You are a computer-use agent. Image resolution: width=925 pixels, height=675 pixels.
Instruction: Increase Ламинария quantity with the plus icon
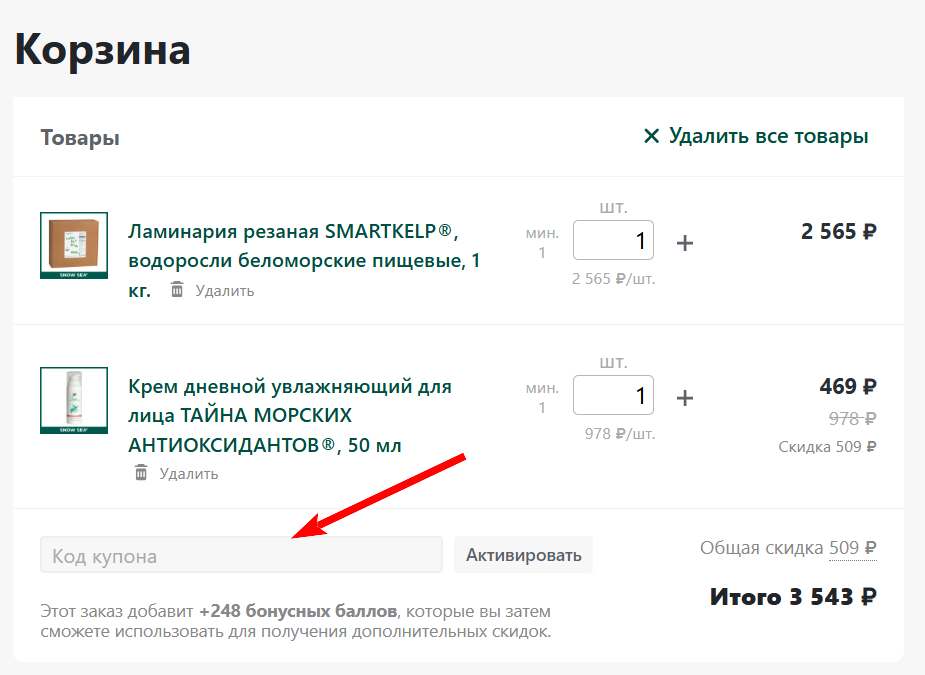coord(685,243)
